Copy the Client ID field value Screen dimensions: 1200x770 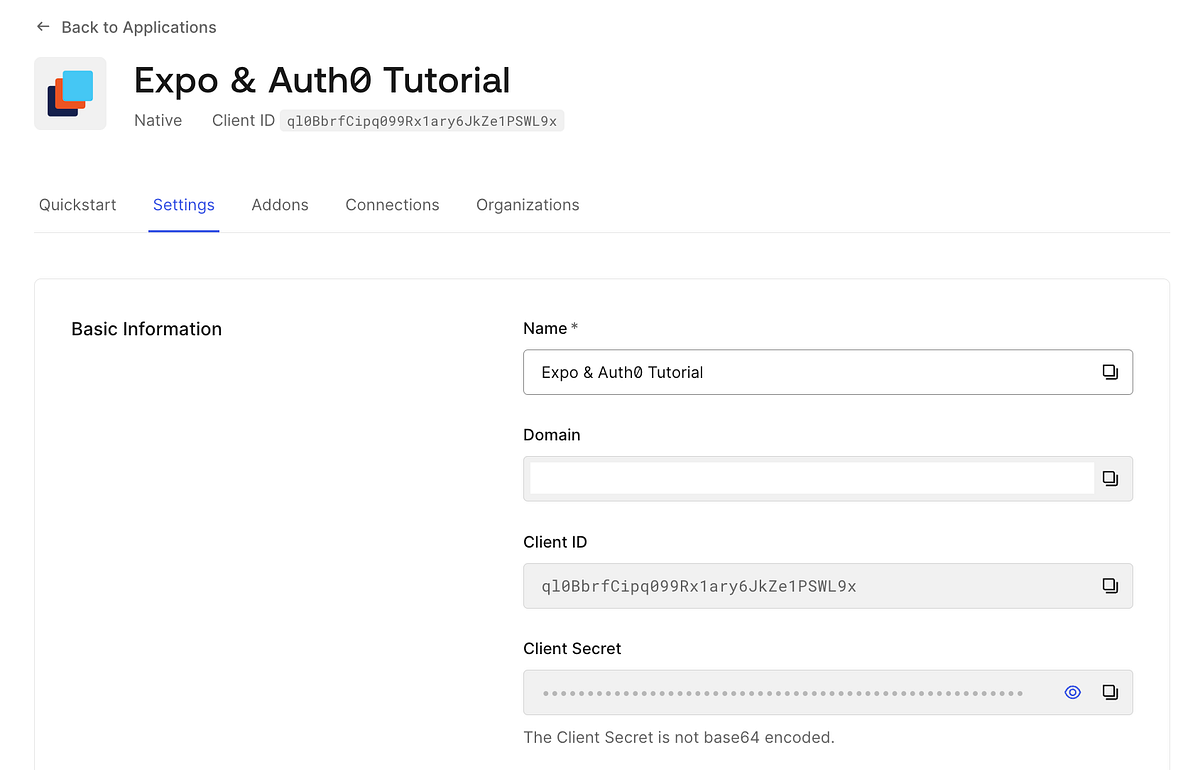1110,586
